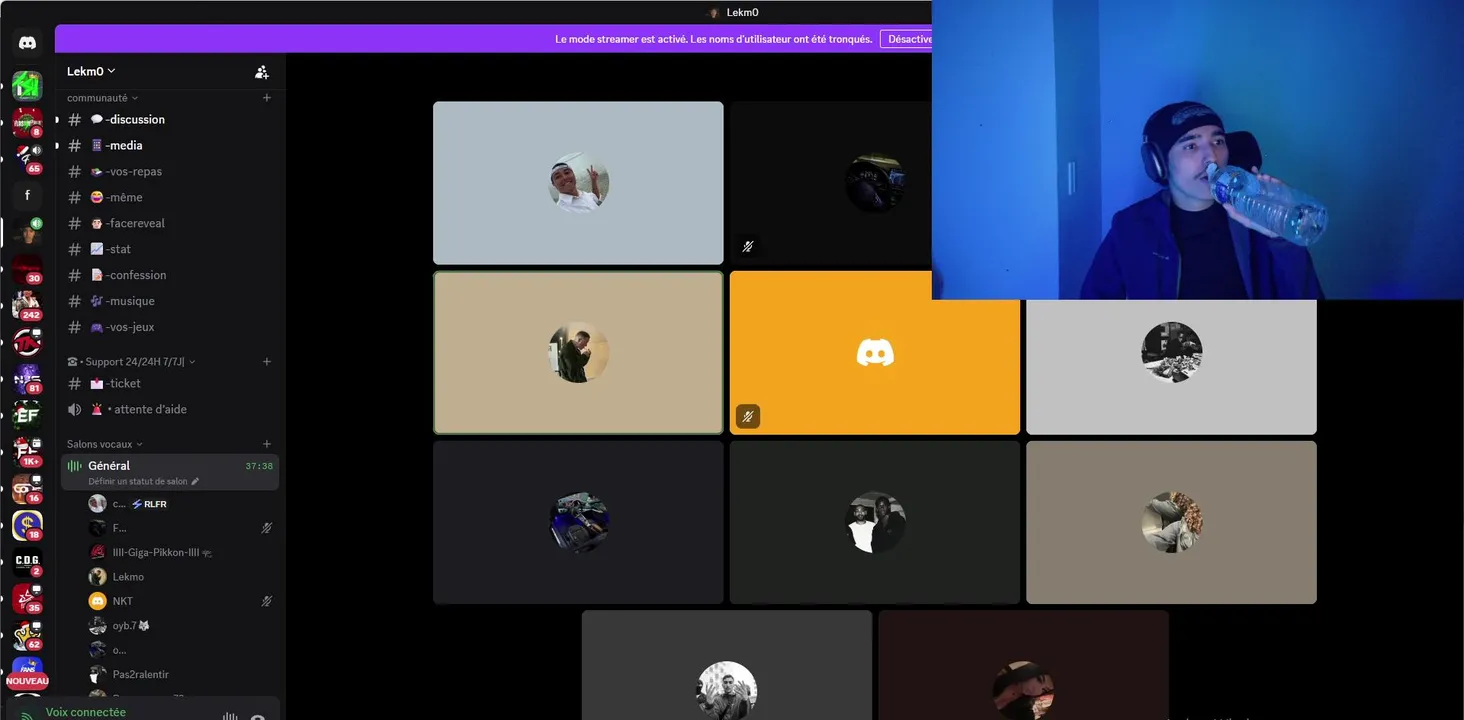The width and height of the screenshot is (1464, 720).
Task: Click the muted mic icon on black top tile
Action: click(748, 246)
